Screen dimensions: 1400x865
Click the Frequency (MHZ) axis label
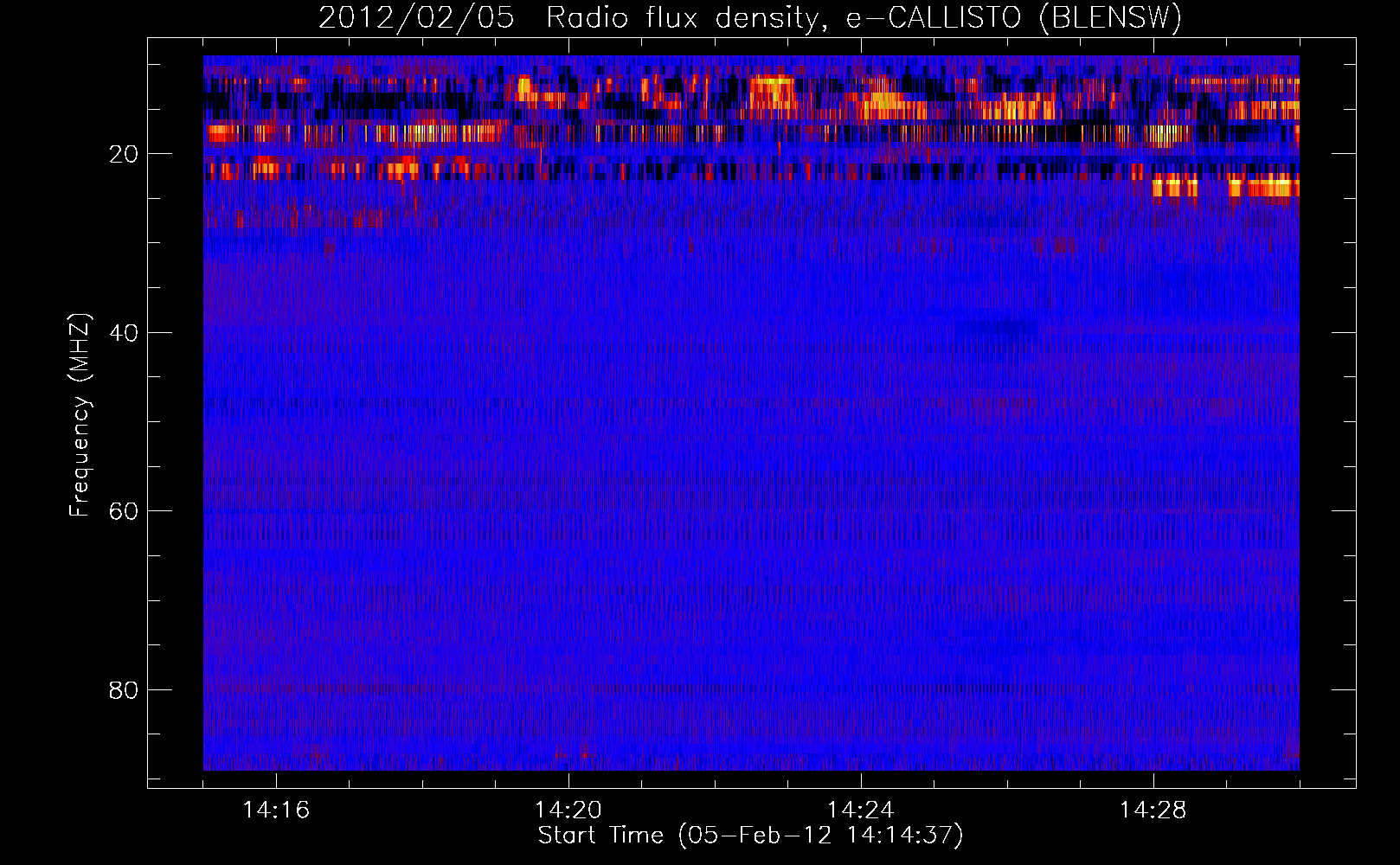(x=80, y=416)
